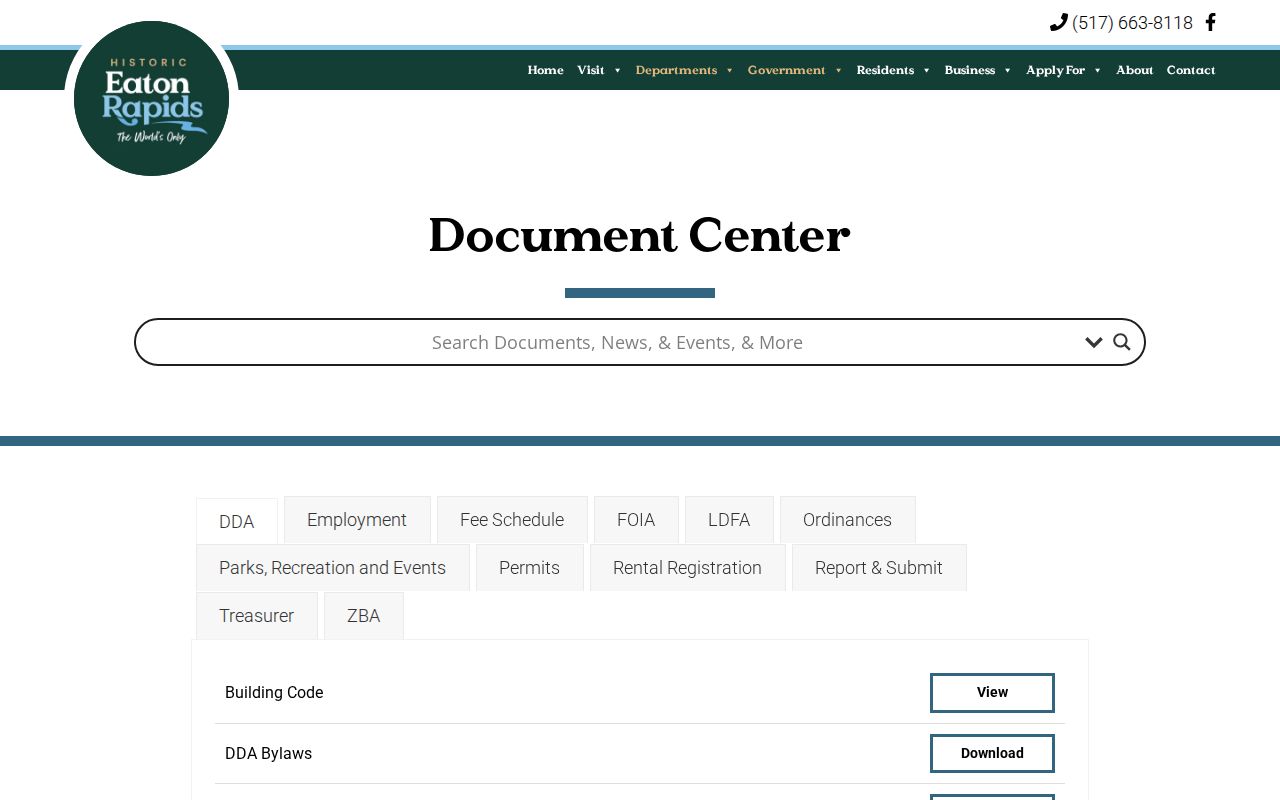
Task: Switch to the Fee Schedule tab
Action: [x=512, y=520]
